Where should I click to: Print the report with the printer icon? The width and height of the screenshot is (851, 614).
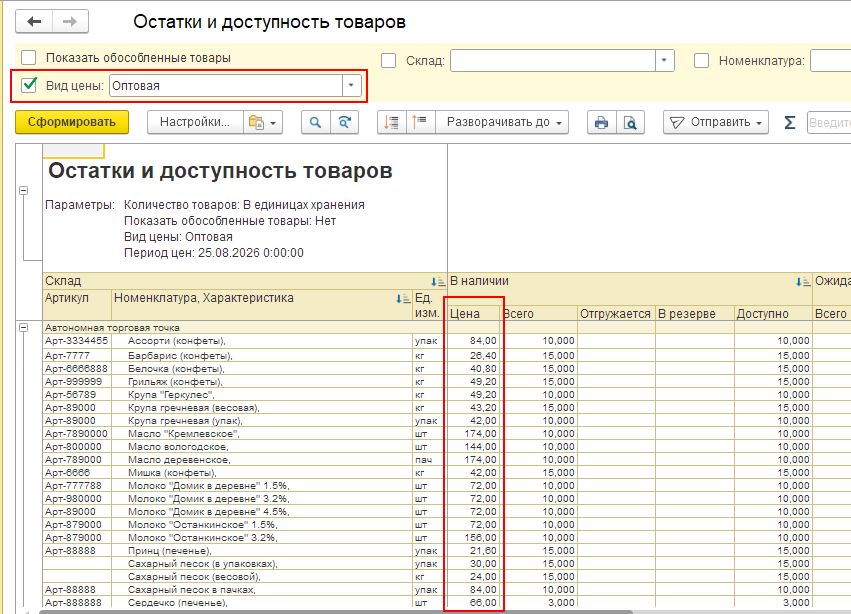click(x=601, y=122)
